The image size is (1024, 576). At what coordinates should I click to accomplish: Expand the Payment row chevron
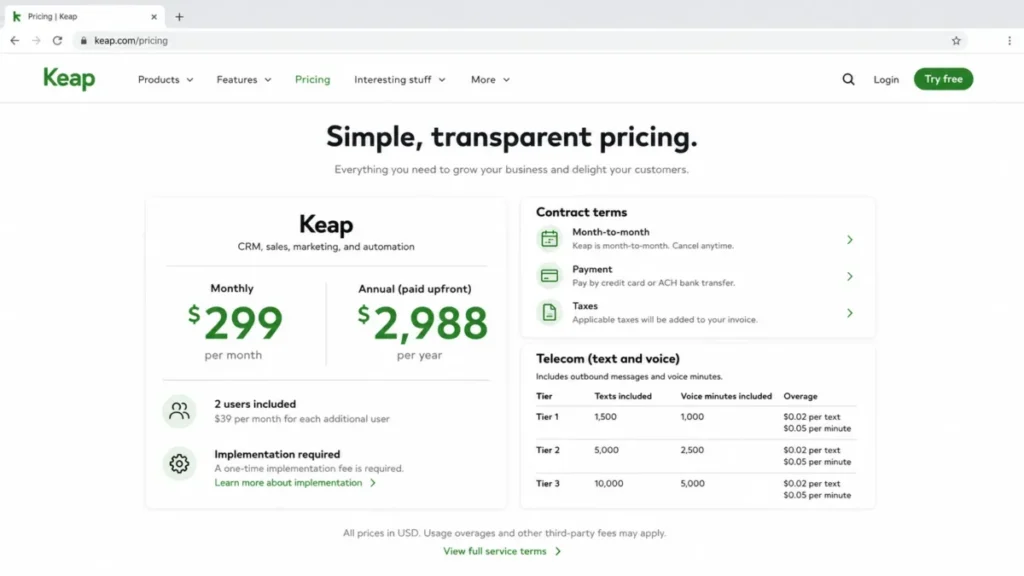(x=850, y=276)
